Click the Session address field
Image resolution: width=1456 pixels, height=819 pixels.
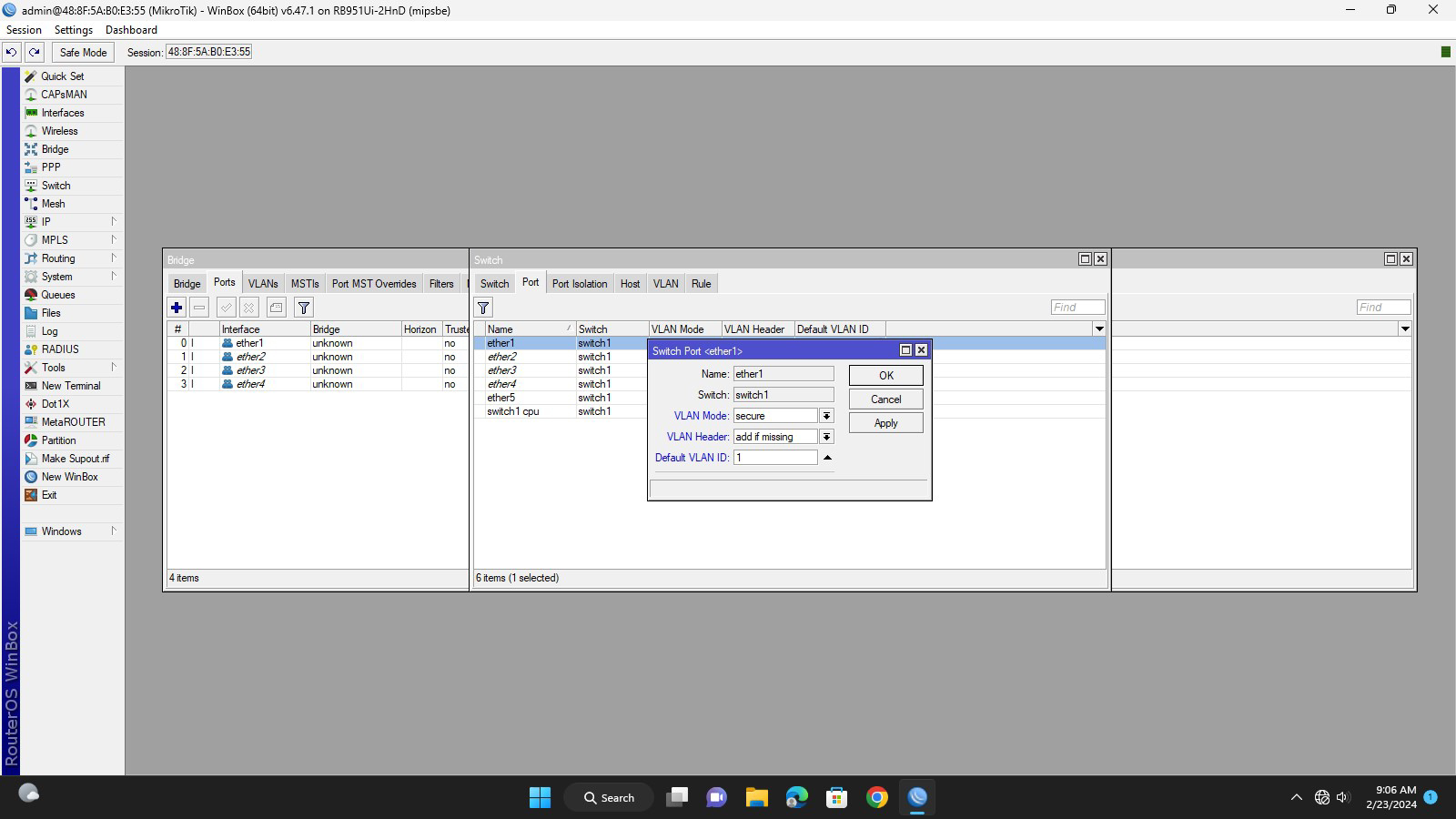pos(209,52)
